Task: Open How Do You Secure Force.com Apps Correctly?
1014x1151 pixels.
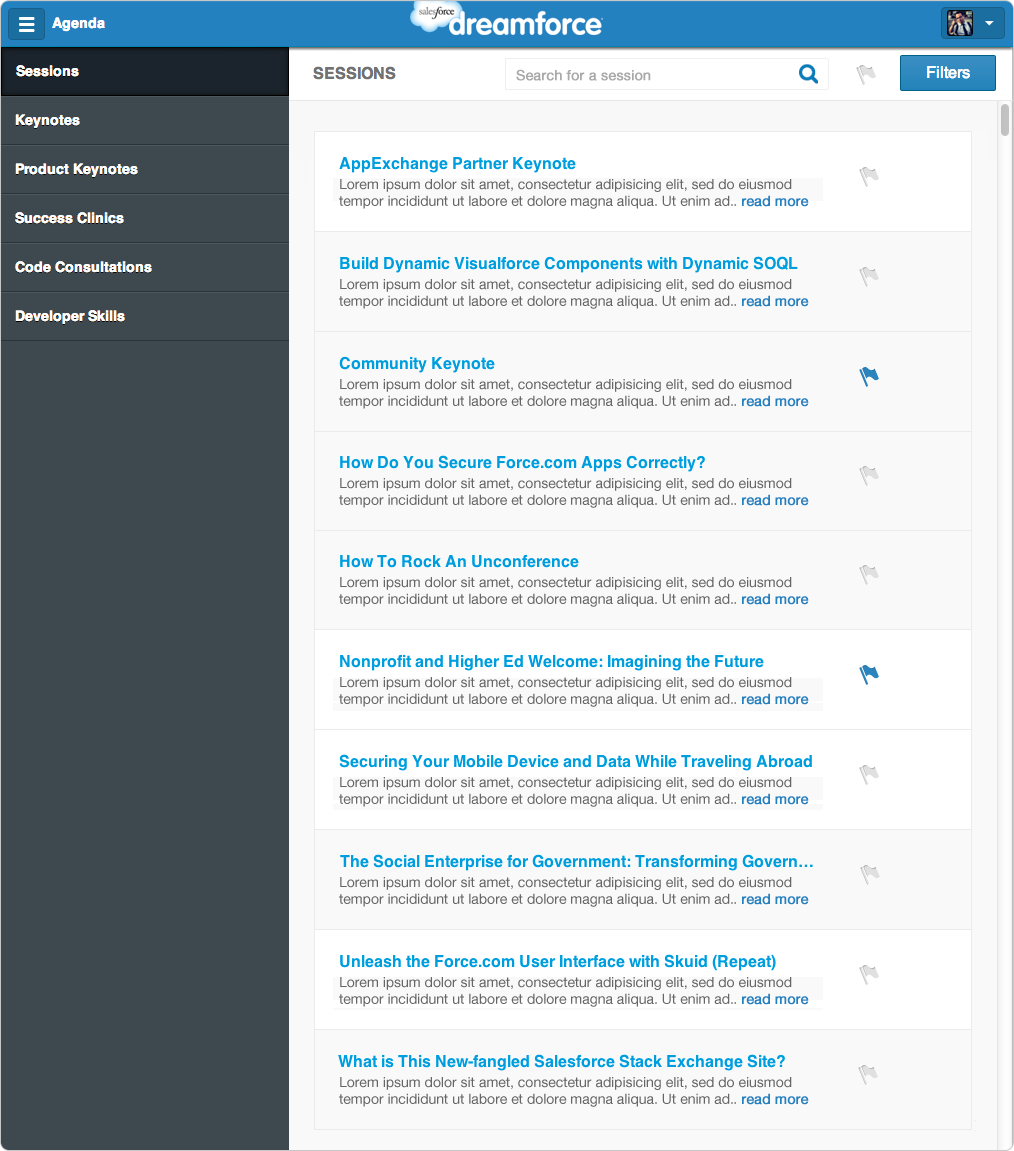Action: (x=521, y=462)
